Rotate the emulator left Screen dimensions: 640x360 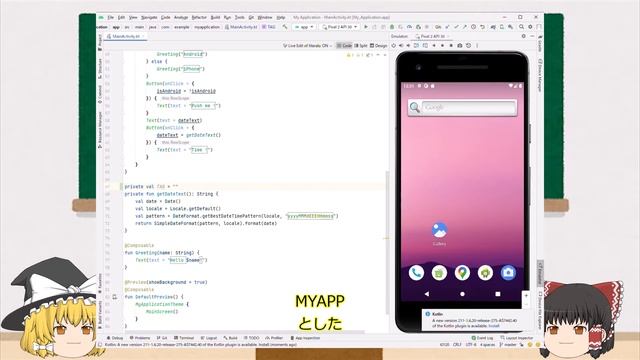417,46
